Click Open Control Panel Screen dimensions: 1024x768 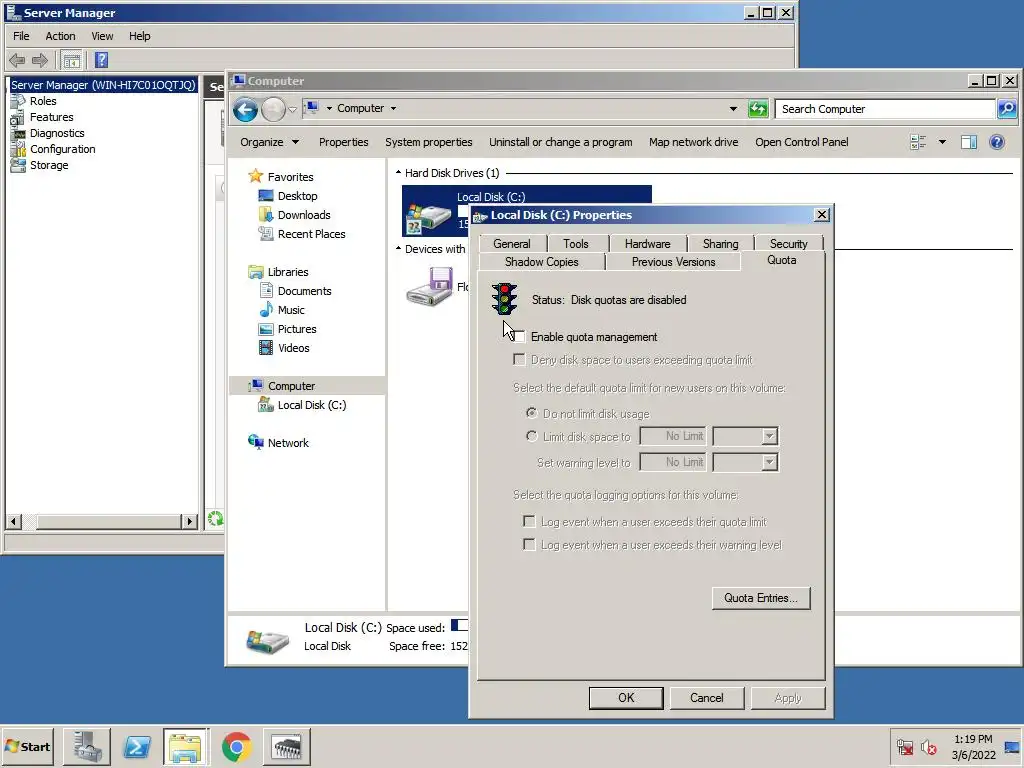[801, 142]
